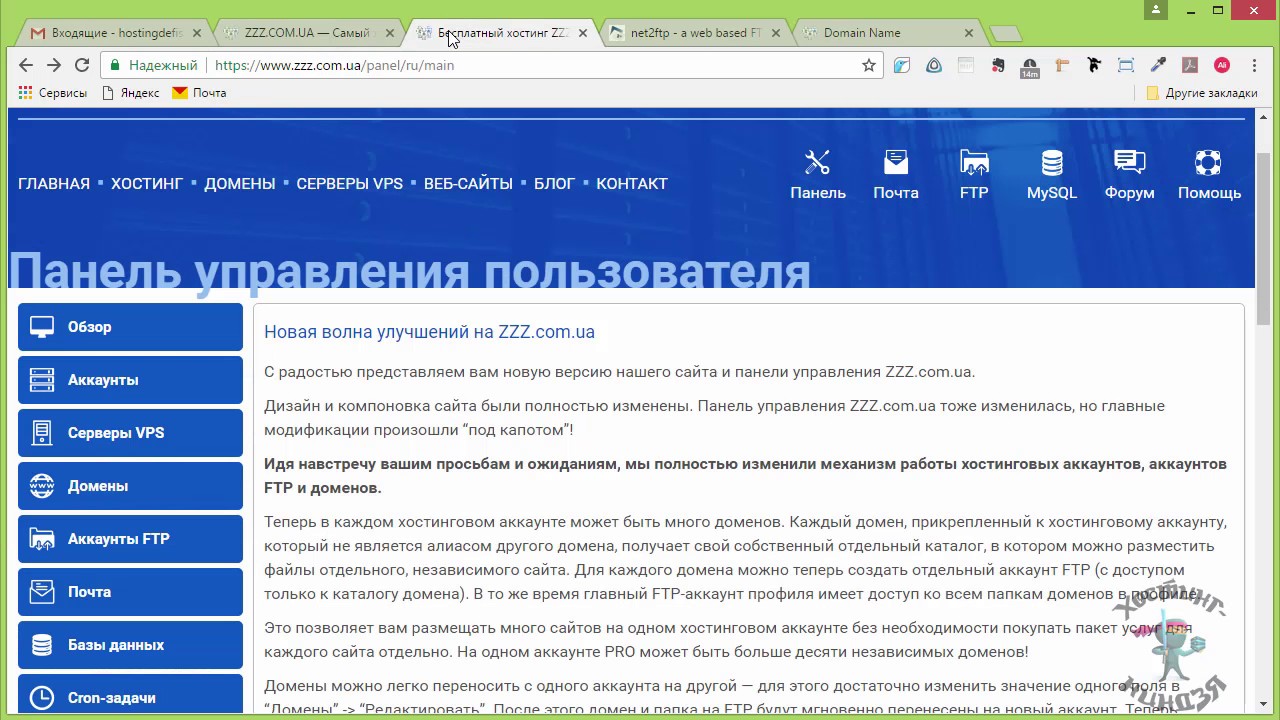1280x720 pixels.
Task: Open the Chrome three-dot menu
Action: click(1254, 65)
